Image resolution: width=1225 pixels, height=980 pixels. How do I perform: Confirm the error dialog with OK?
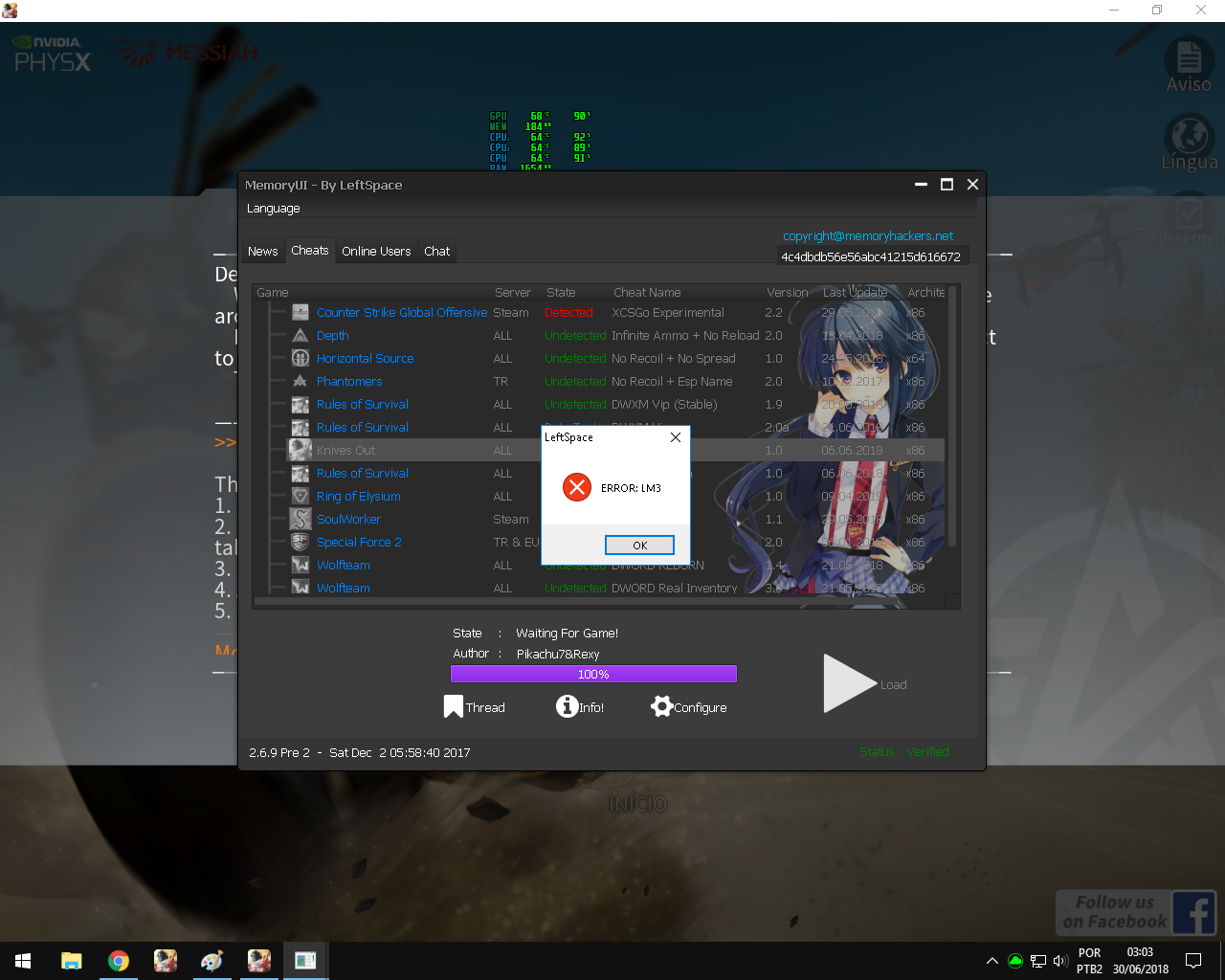pos(639,545)
